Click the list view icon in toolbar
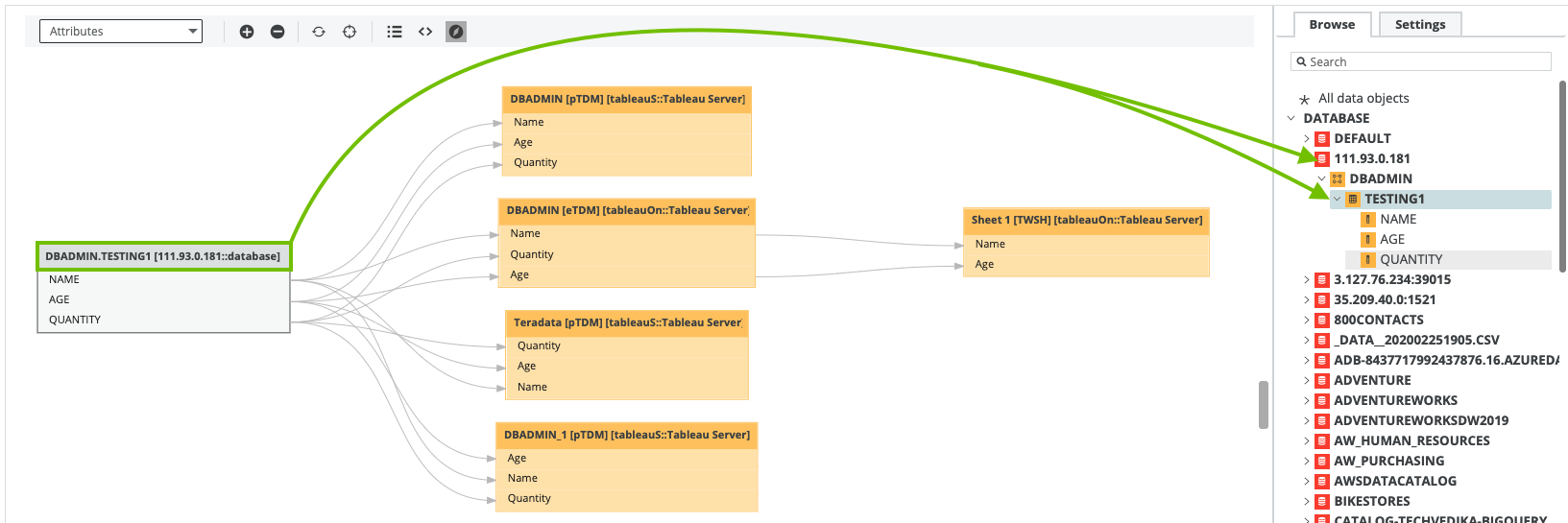 tap(395, 32)
